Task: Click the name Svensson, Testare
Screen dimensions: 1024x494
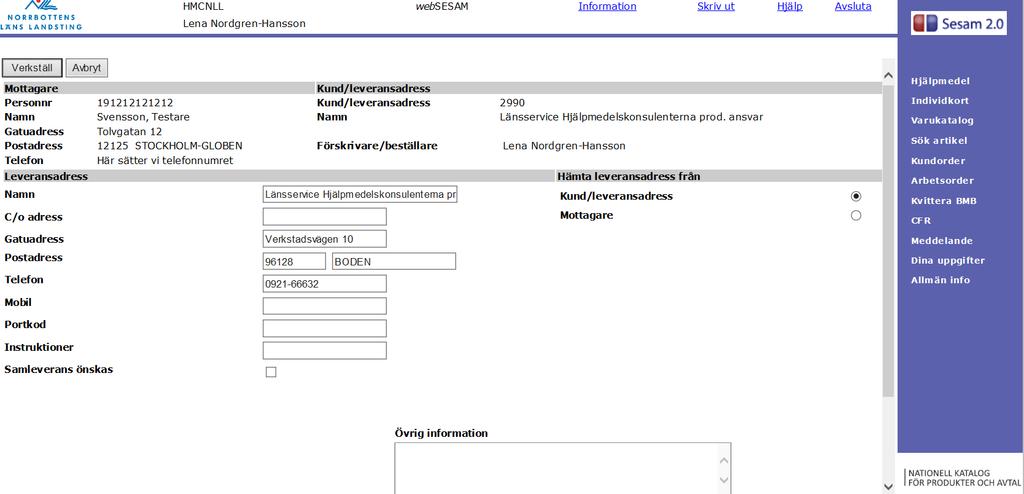Action: point(143,117)
